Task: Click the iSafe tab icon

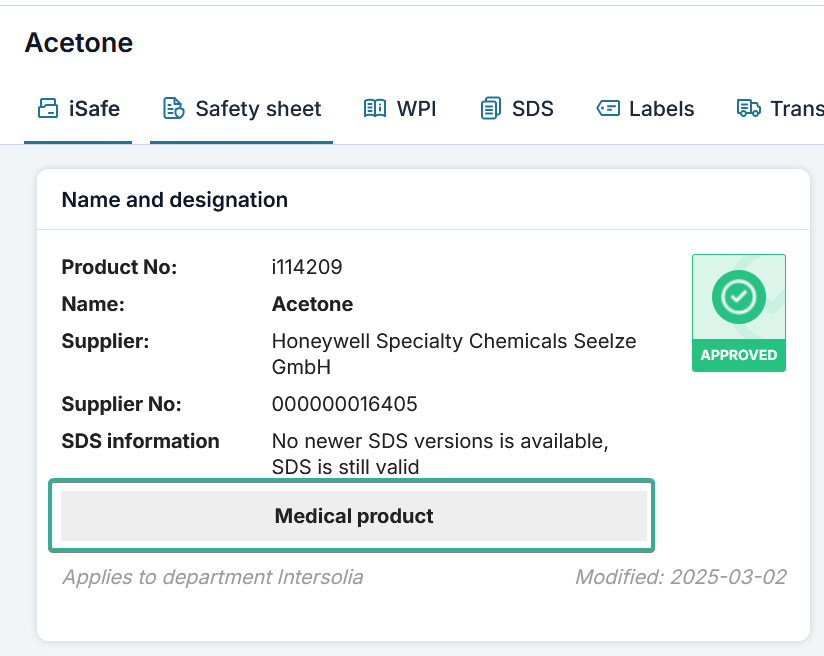Action: click(x=48, y=109)
